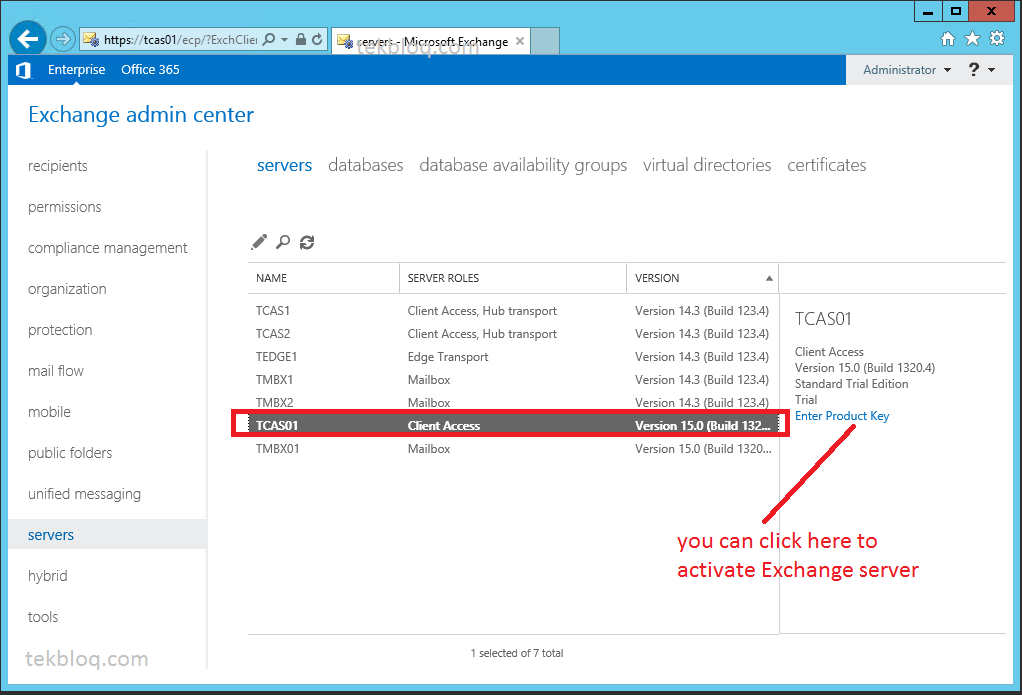This screenshot has height=695, width=1022.
Task: Open tools section
Action: (x=43, y=617)
